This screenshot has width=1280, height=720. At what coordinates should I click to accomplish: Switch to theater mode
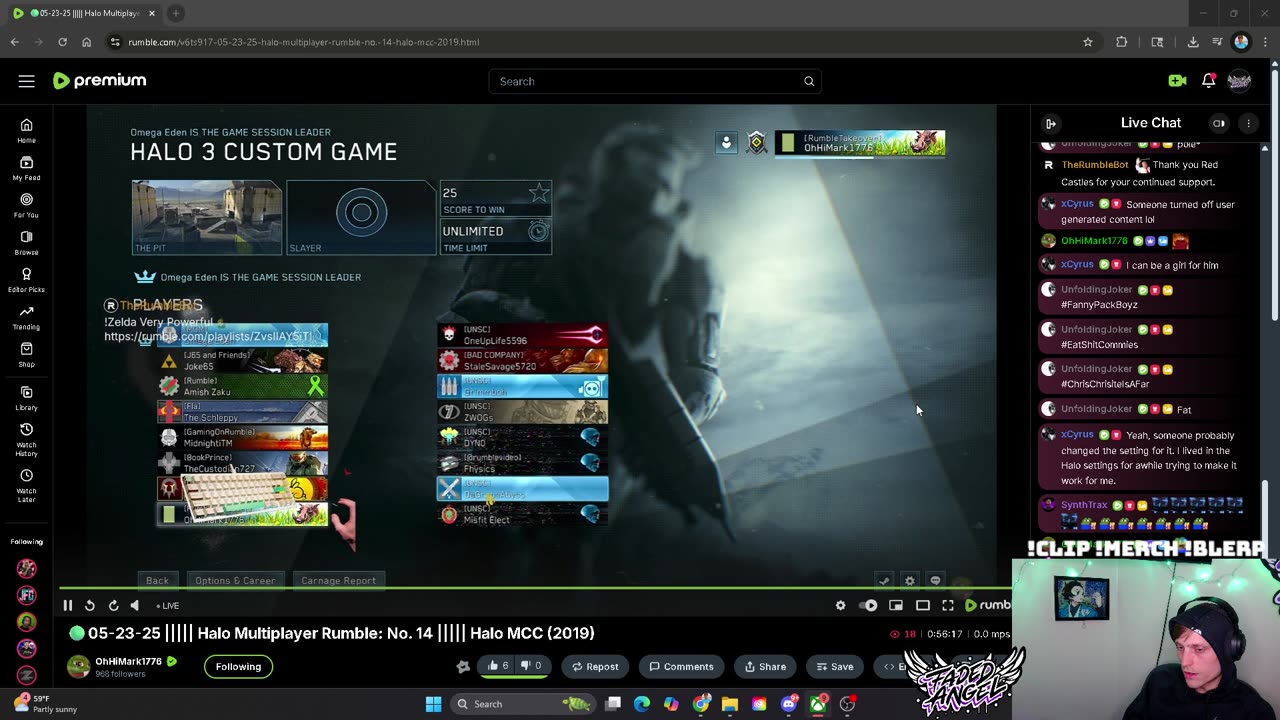point(923,605)
